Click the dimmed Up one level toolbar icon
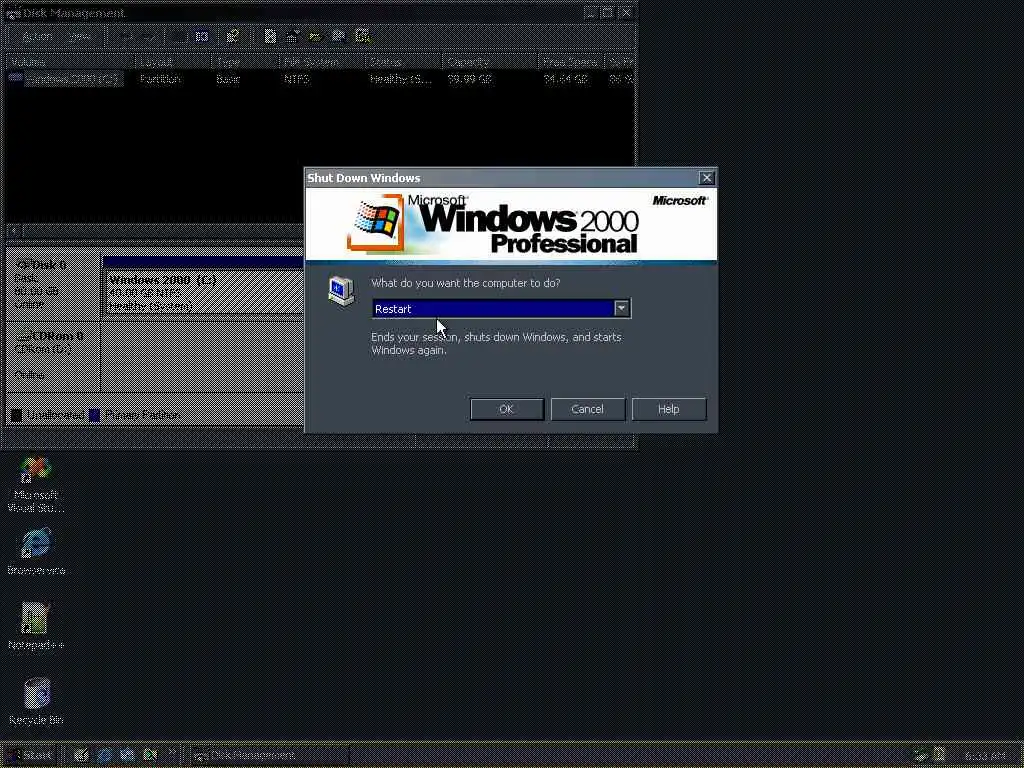 (179, 37)
